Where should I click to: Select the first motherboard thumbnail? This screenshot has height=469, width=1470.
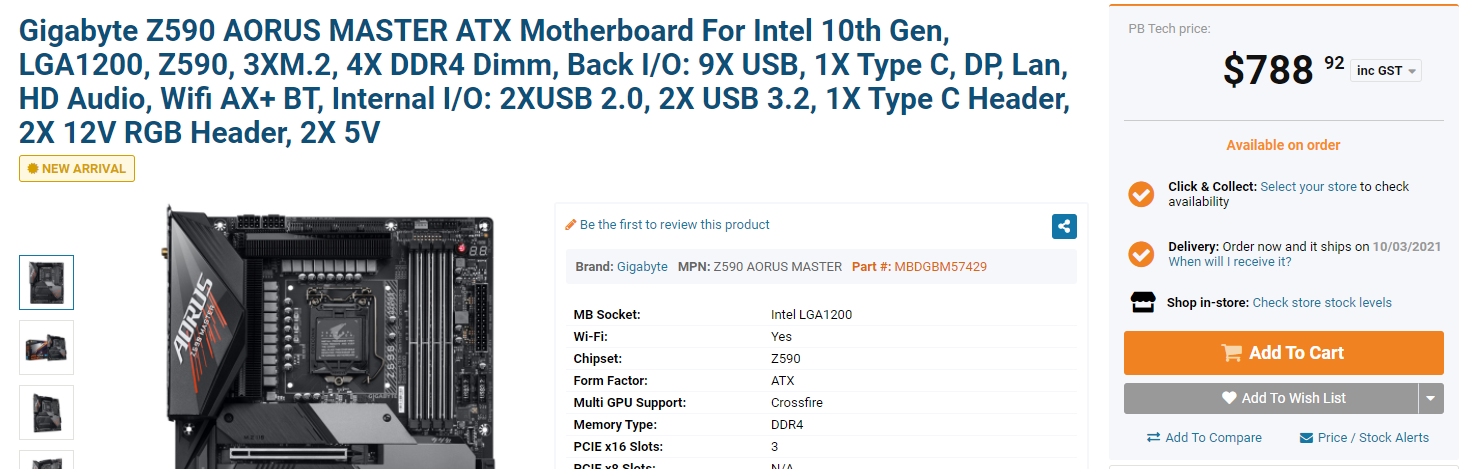(47, 282)
